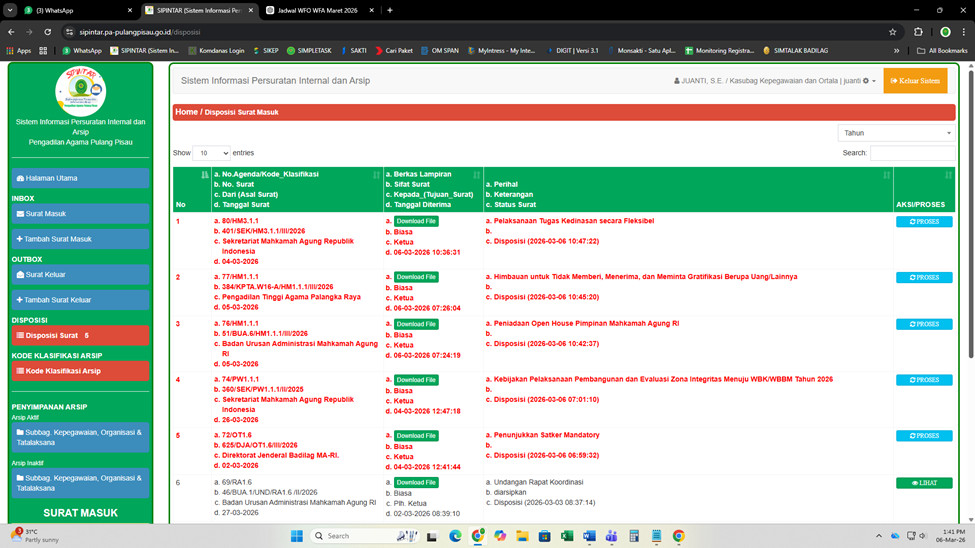
Task: Open Tambah Surat Masuk in the sidebar
Action: [x=80, y=239]
